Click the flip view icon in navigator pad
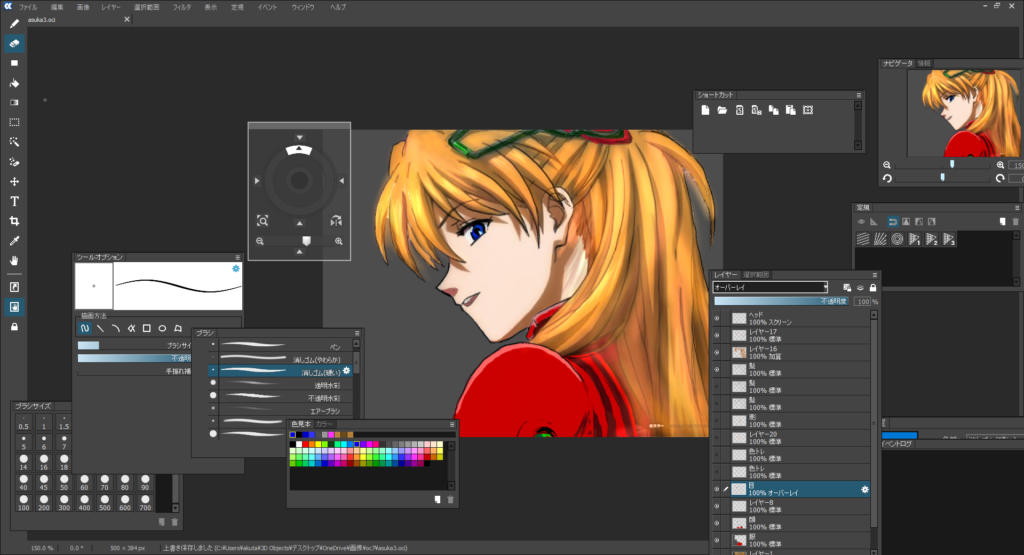This screenshot has height=555, width=1024. click(336, 220)
